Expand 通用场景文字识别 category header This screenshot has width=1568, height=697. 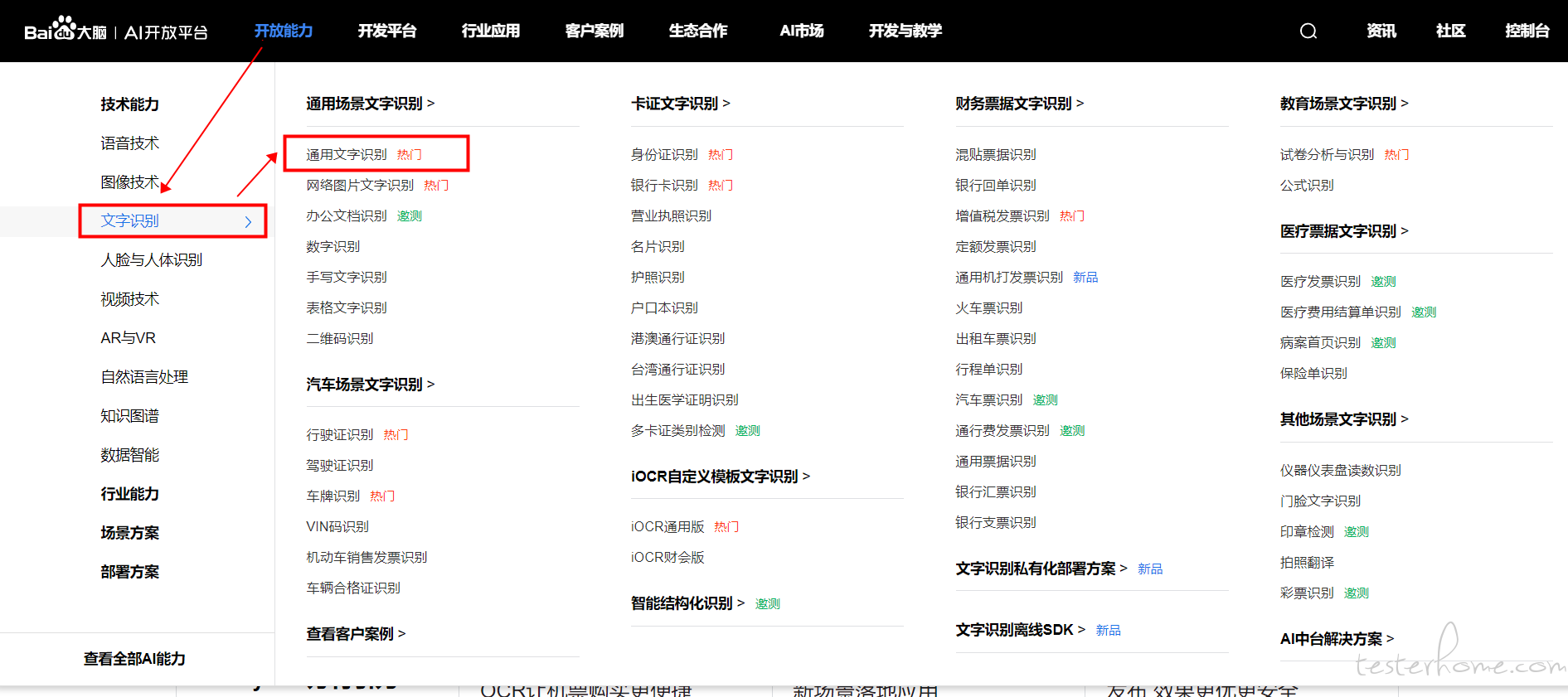[x=371, y=104]
